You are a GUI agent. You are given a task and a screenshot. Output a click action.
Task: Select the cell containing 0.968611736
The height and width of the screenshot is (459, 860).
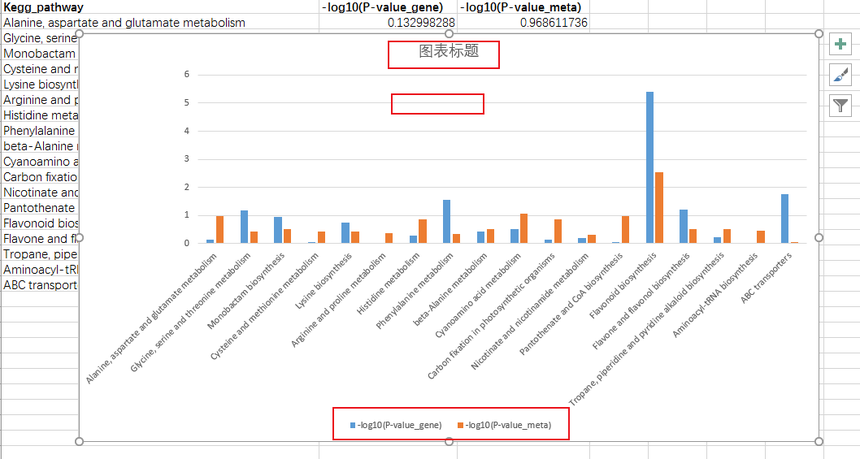pyautogui.click(x=523, y=22)
